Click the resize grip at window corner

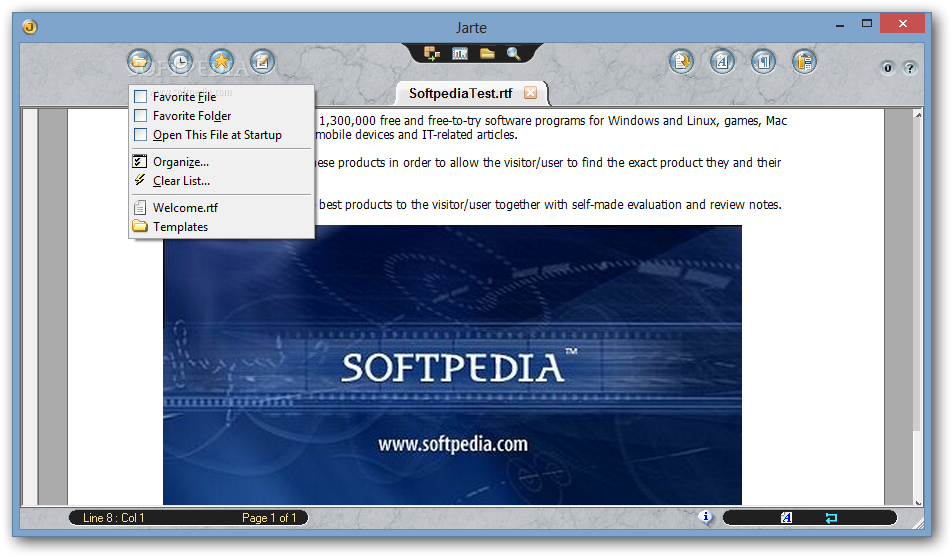coord(917,523)
